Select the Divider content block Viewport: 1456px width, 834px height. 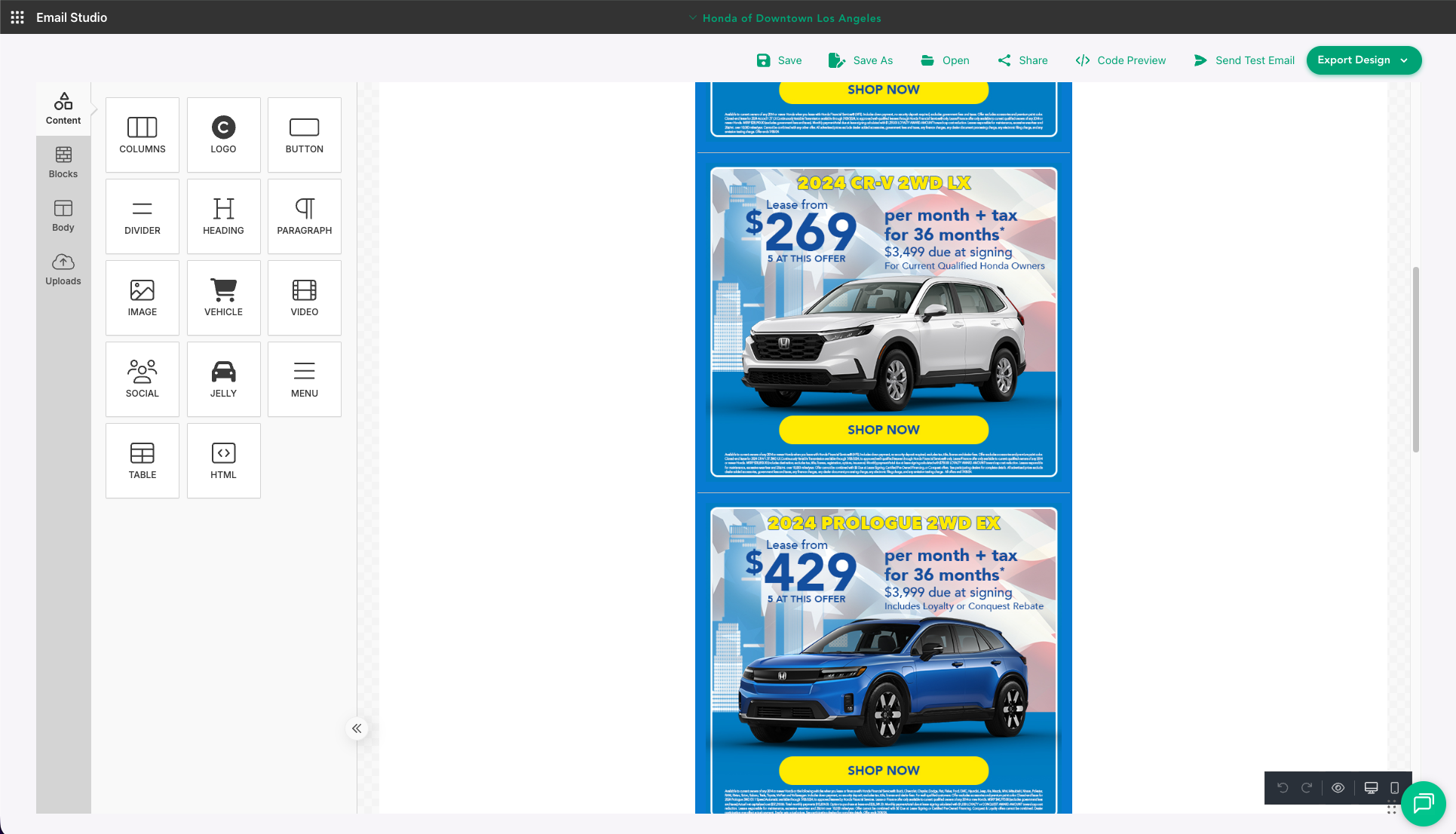pyautogui.click(x=143, y=216)
